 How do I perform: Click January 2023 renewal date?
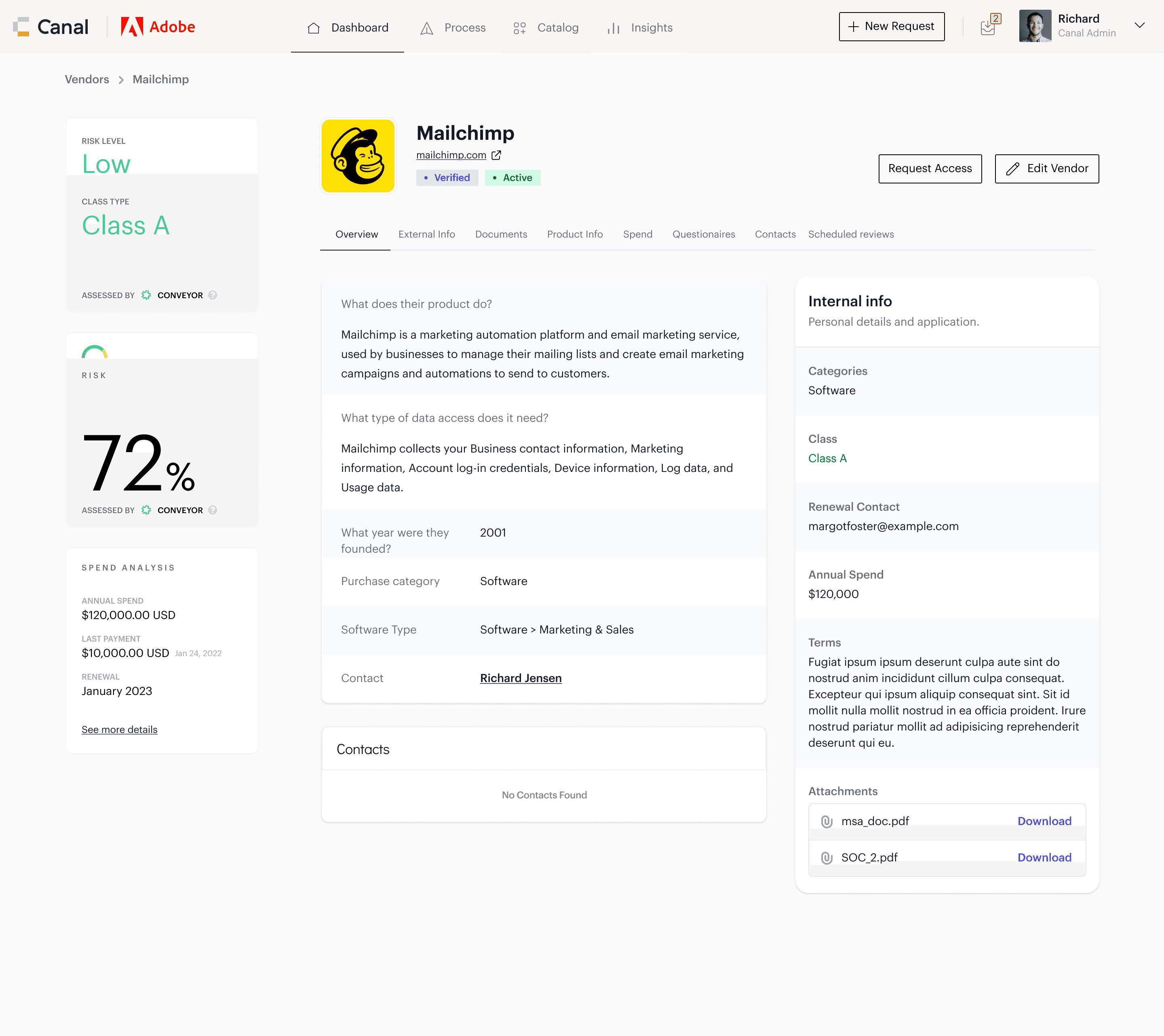117,692
